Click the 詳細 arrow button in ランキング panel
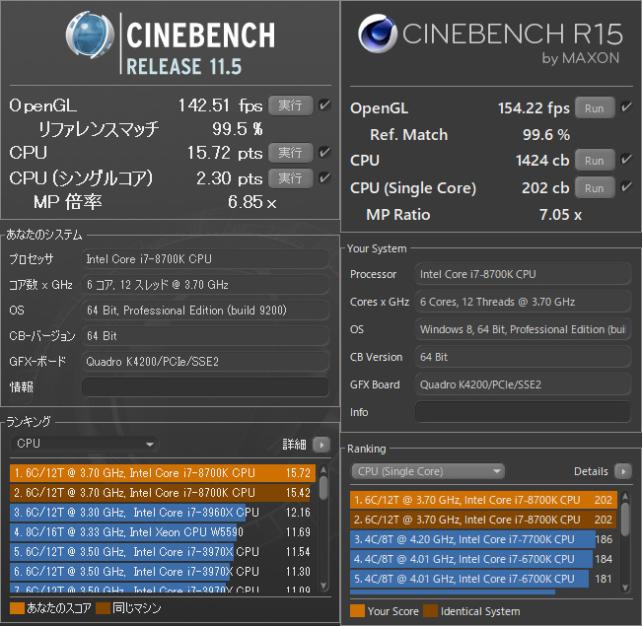642x626 pixels. (321, 444)
